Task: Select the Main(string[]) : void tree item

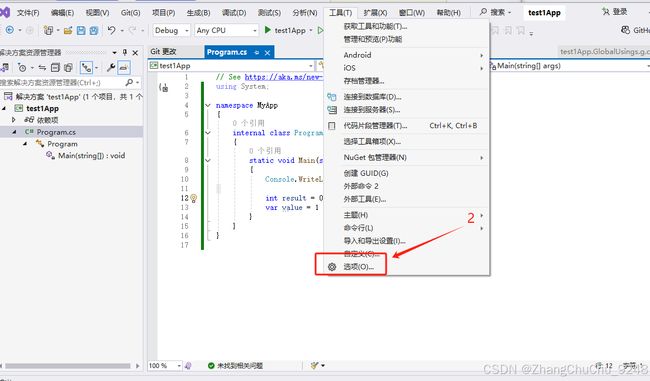Action: (91, 155)
